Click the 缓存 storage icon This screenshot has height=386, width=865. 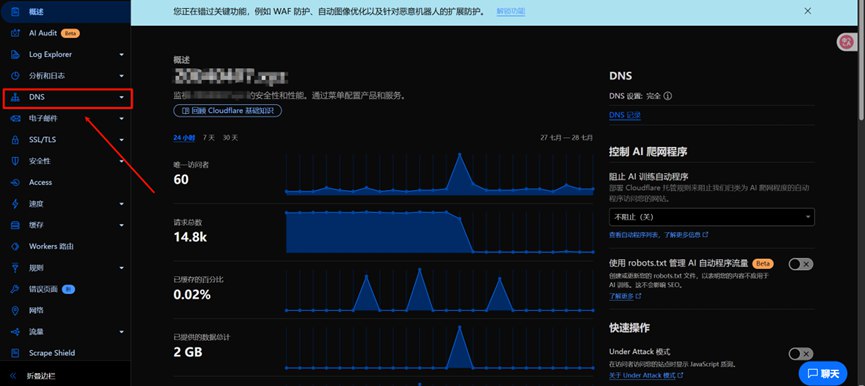coord(16,225)
